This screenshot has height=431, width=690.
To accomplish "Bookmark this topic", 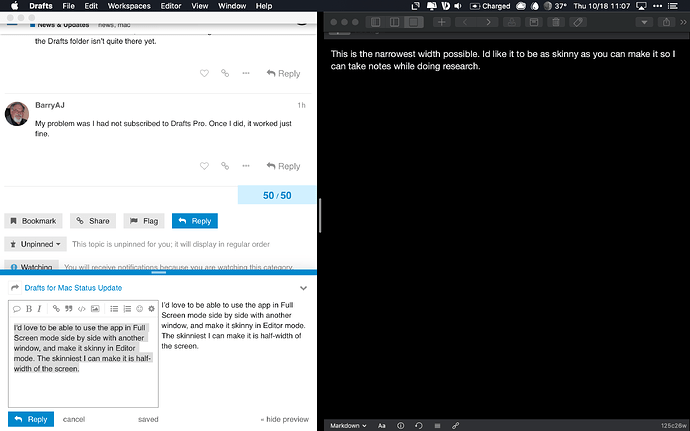I will point(33,221).
